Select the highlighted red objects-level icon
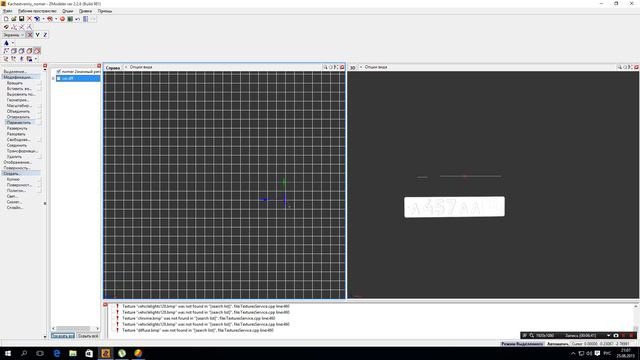640x360 pixels. pos(37,51)
